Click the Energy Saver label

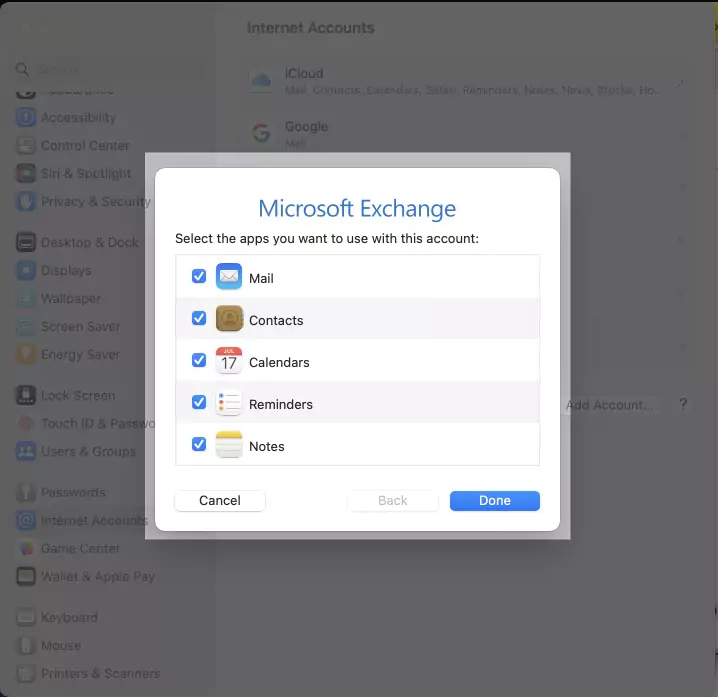[81, 354]
